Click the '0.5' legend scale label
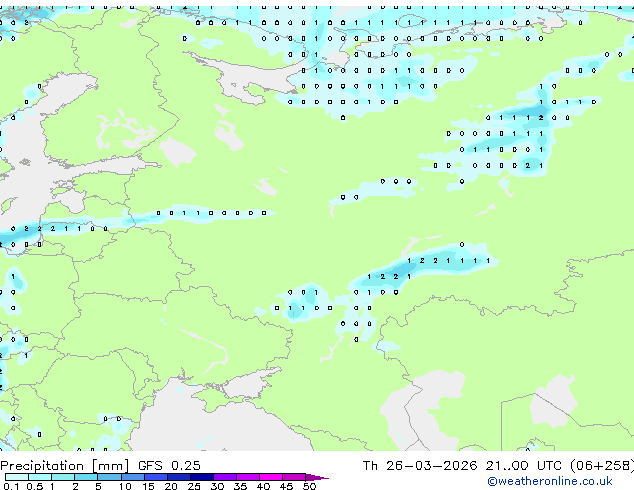The image size is (634, 490). click(35, 486)
